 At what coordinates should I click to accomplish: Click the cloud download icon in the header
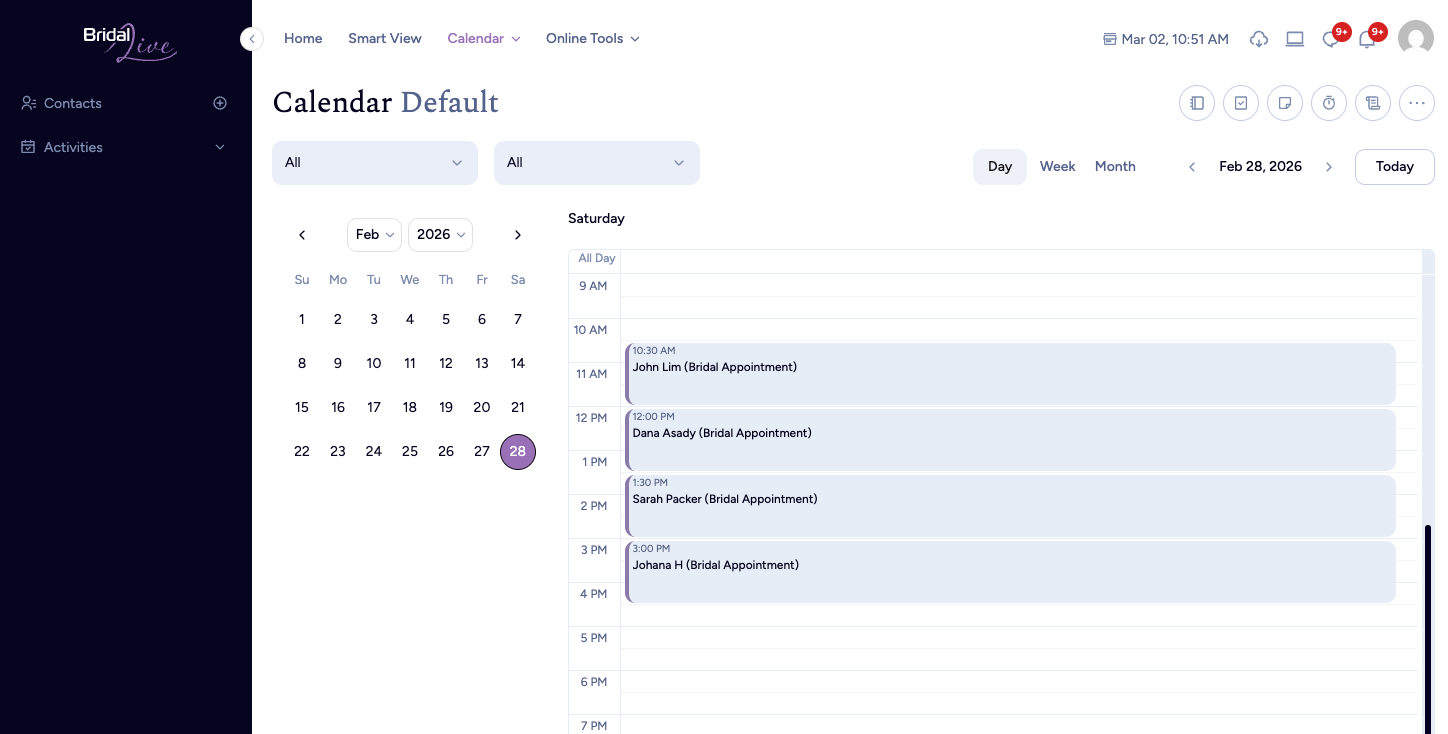pos(1259,39)
